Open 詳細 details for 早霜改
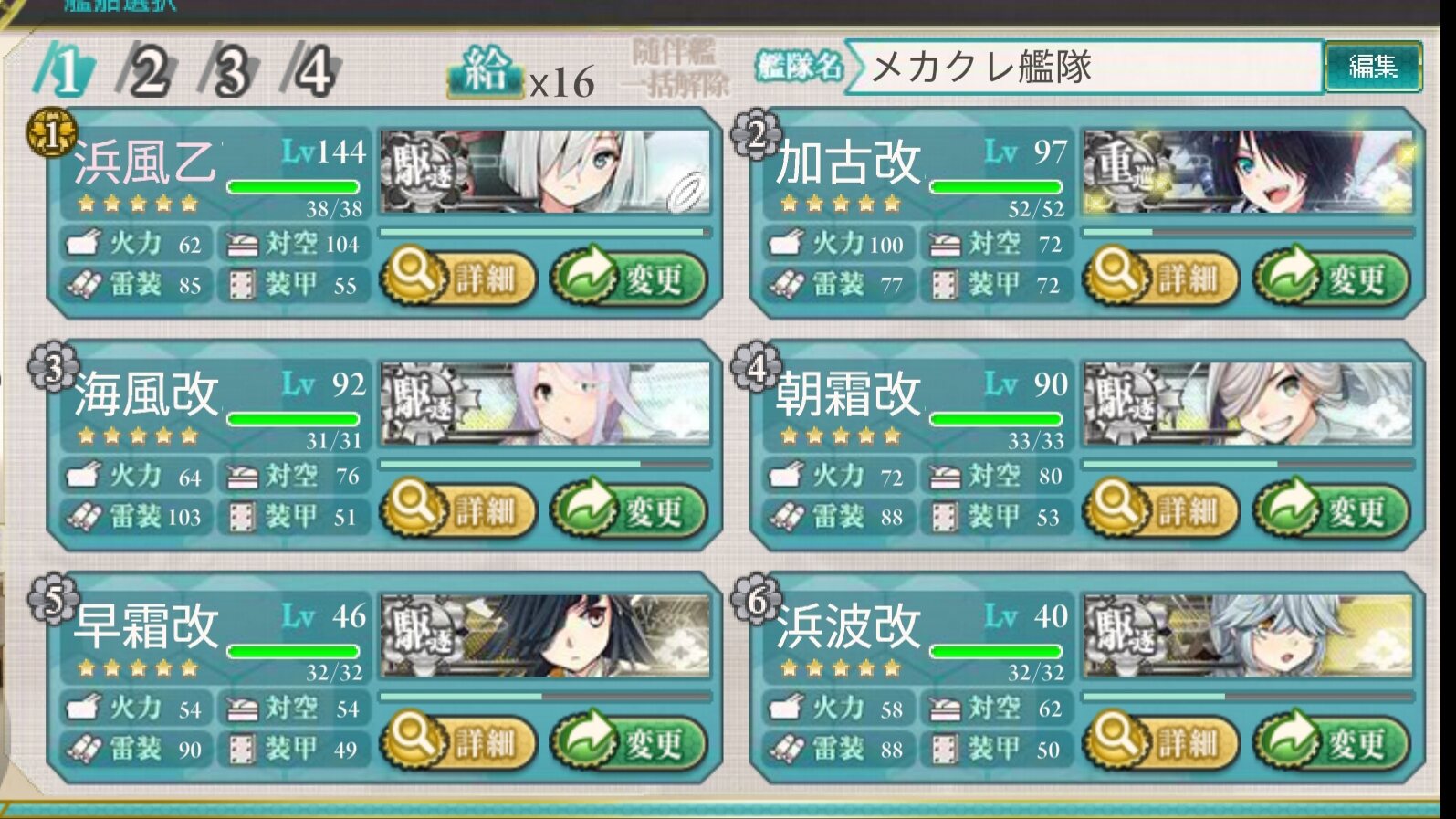Viewport: 1456px width, 819px height. point(458,741)
